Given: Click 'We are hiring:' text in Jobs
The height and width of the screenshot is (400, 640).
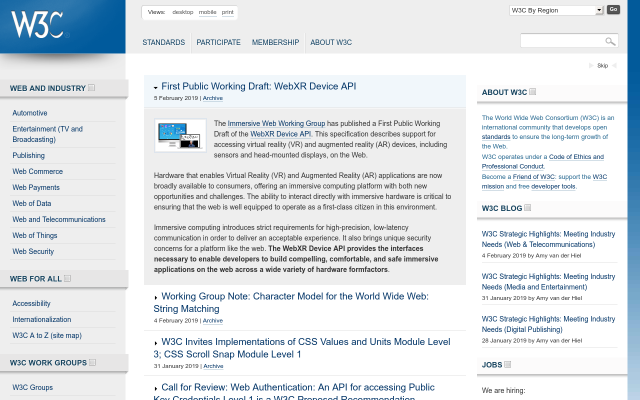Looking at the screenshot, I should pos(503,390).
